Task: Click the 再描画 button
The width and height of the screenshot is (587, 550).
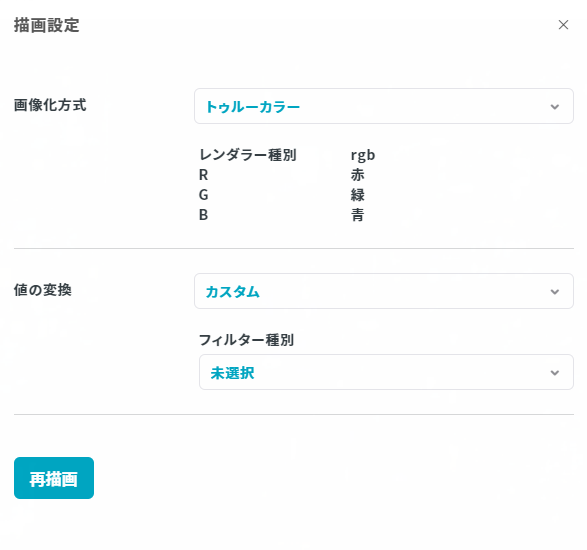Action: 54,478
